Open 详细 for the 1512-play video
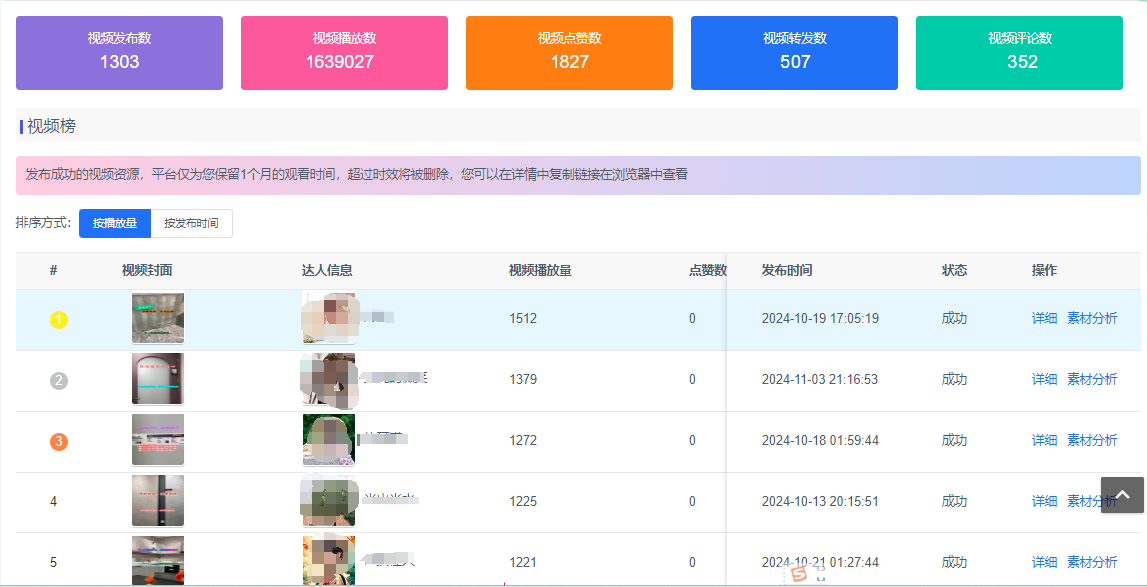This screenshot has width=1147, height=587. click(1044, 319)
